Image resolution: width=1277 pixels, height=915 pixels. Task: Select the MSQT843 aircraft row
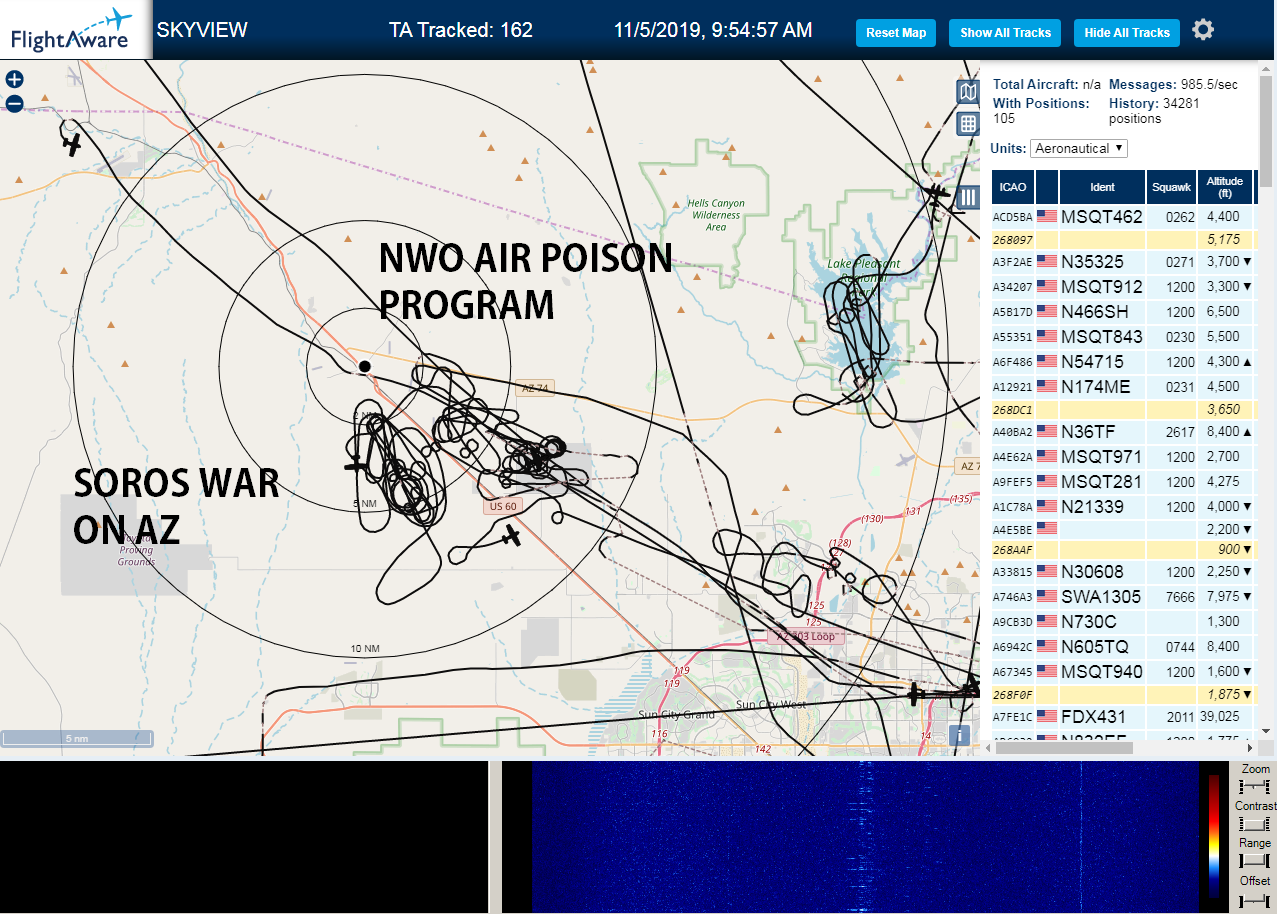[x=1124, y=337]
